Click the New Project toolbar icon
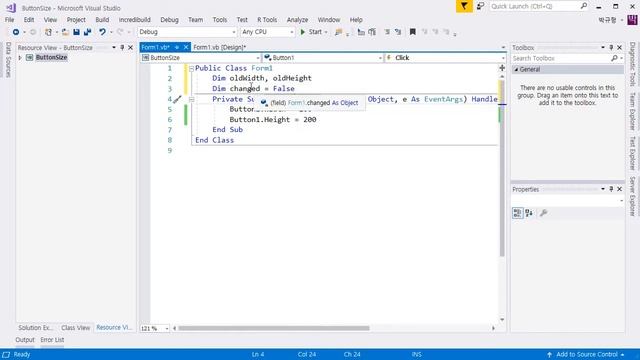 click(x=48, y=32)
